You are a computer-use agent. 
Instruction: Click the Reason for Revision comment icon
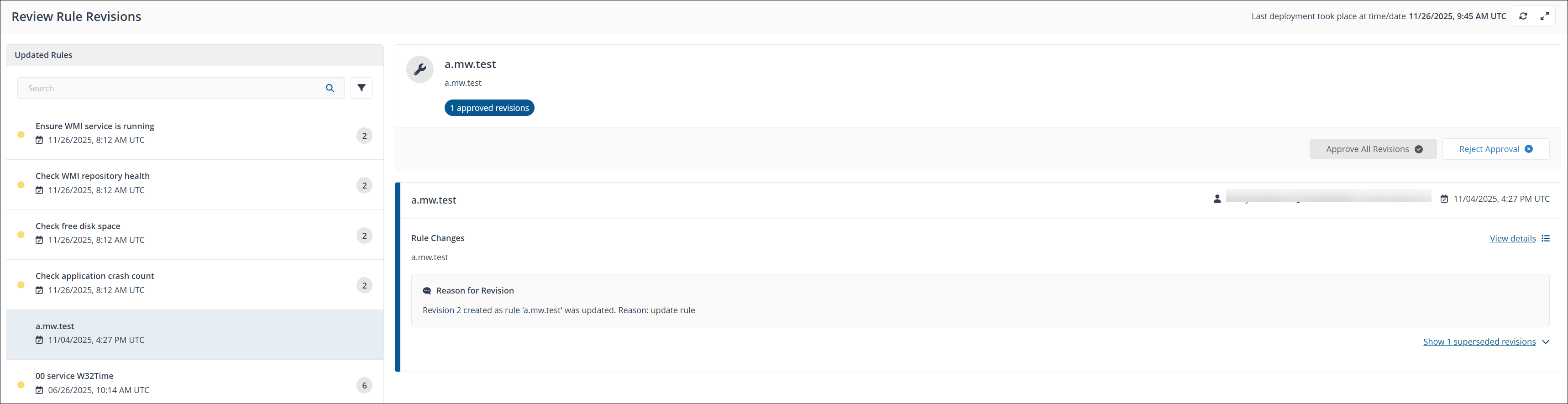427,291
